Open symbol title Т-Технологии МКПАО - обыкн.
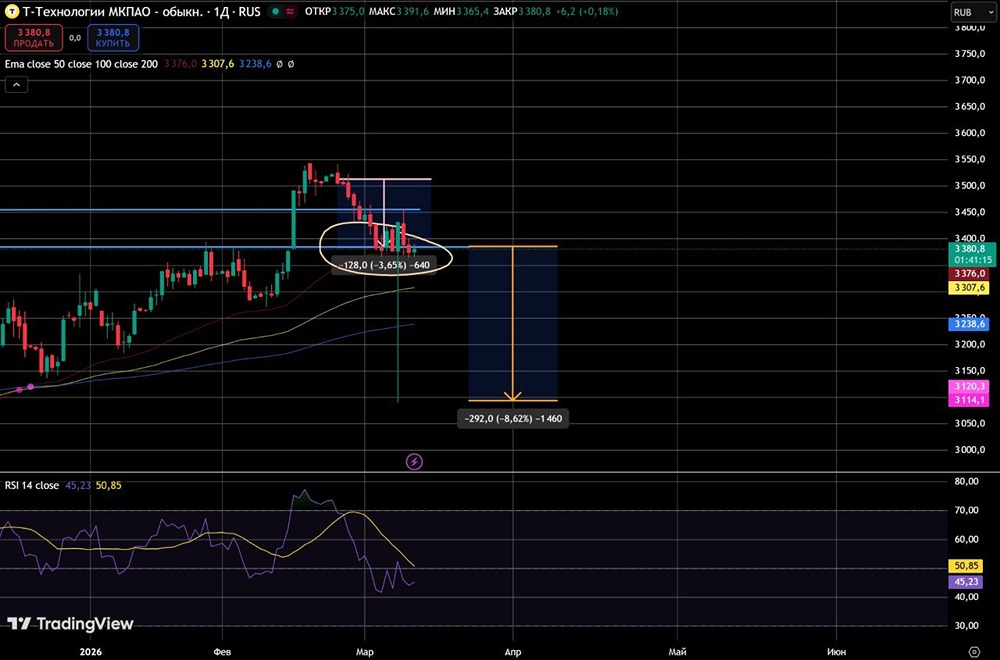This screenshot has height=660, width=1000. (x=116, y=11)
